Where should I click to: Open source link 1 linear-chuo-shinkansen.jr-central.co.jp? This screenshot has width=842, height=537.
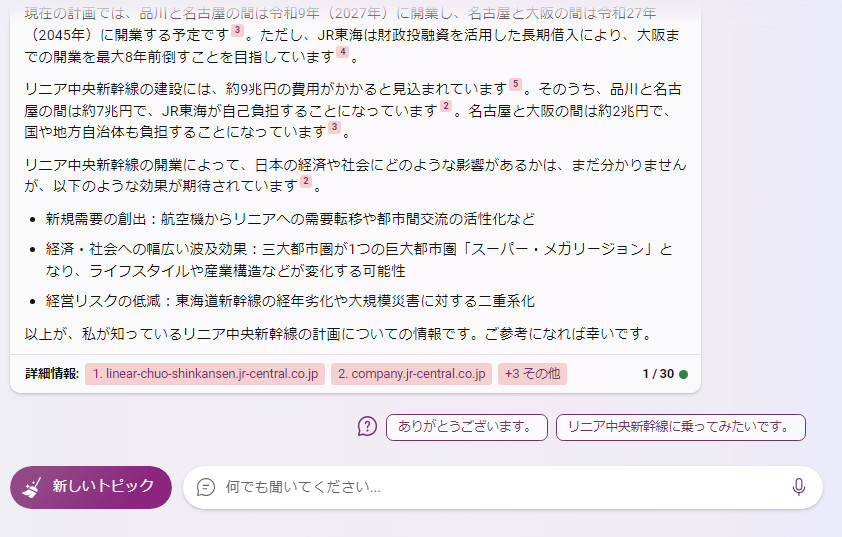pos(205,374)
